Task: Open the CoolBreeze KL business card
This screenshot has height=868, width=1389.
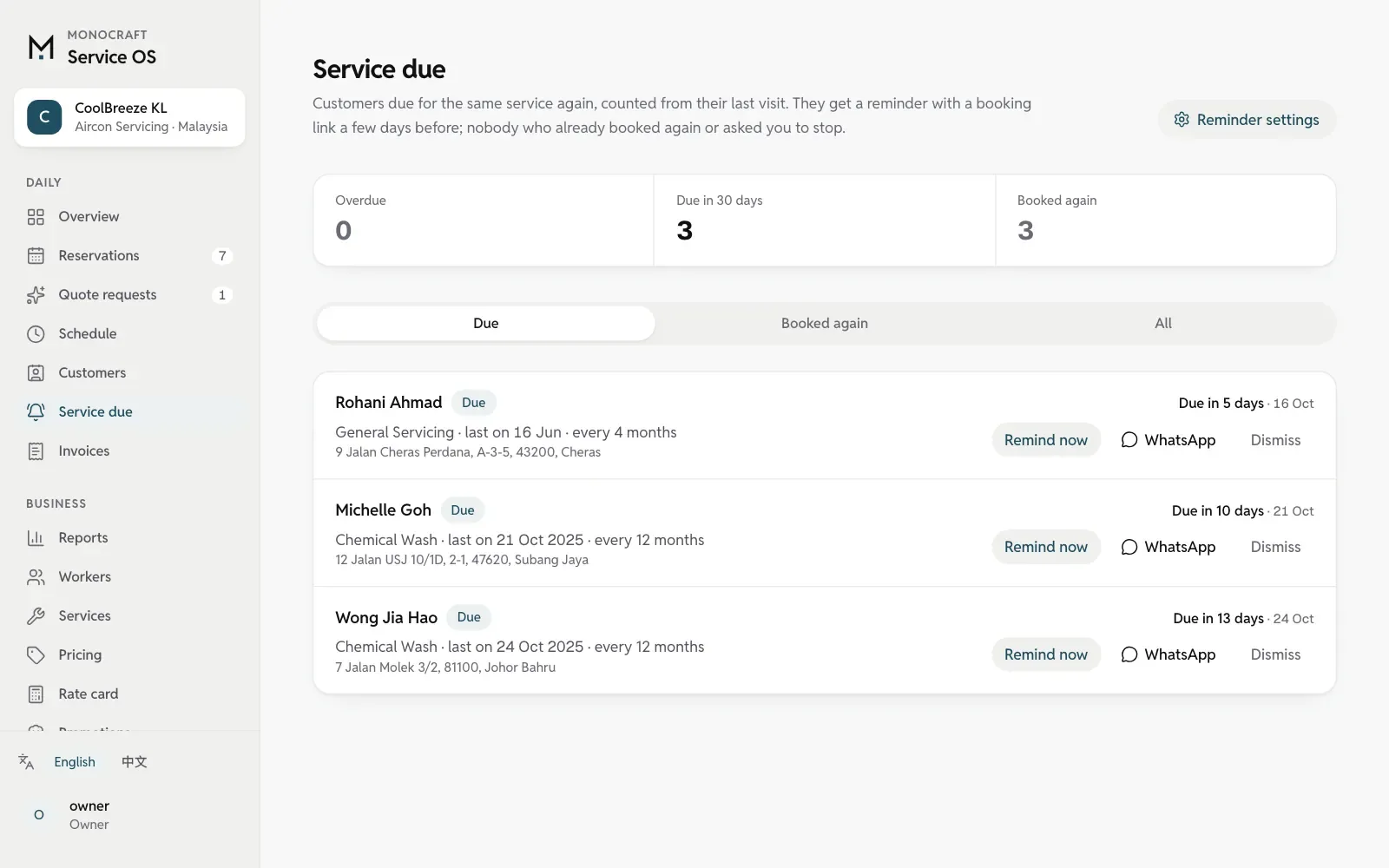Action: click(129, 117)
